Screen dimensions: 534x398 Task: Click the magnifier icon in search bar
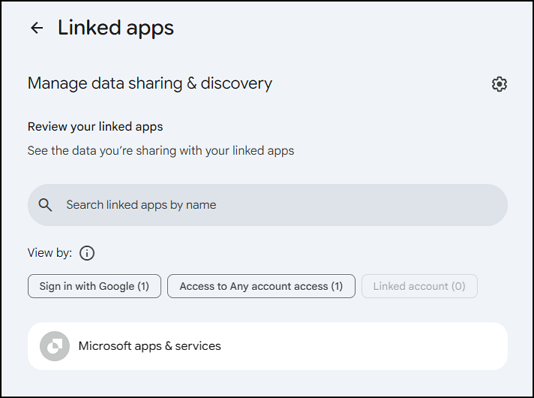45,205
